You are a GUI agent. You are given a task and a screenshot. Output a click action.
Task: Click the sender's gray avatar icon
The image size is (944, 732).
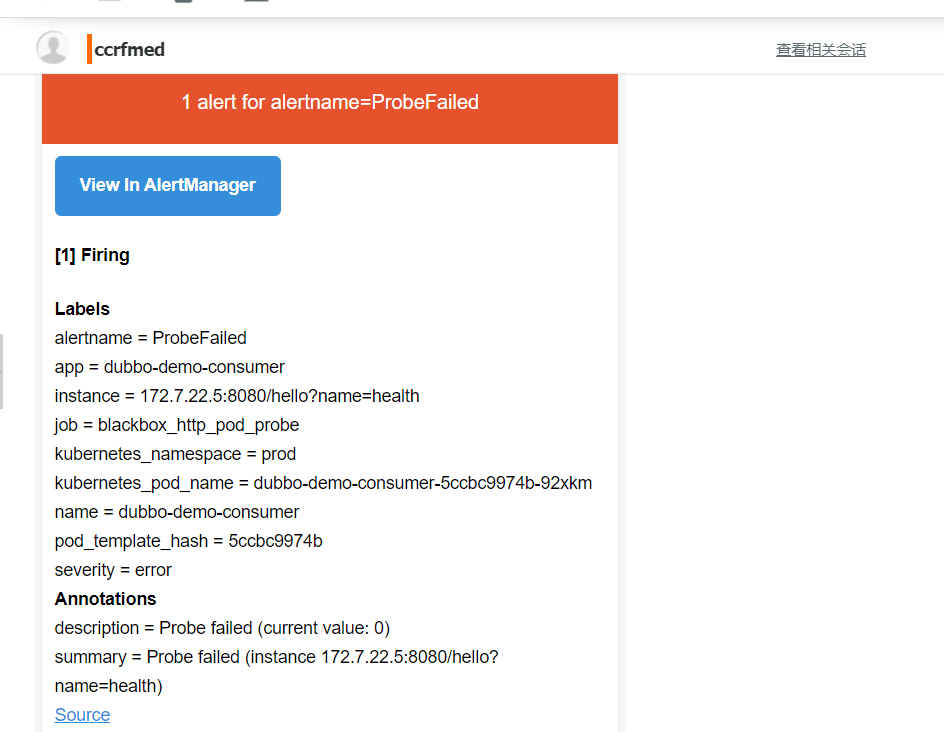53,48
